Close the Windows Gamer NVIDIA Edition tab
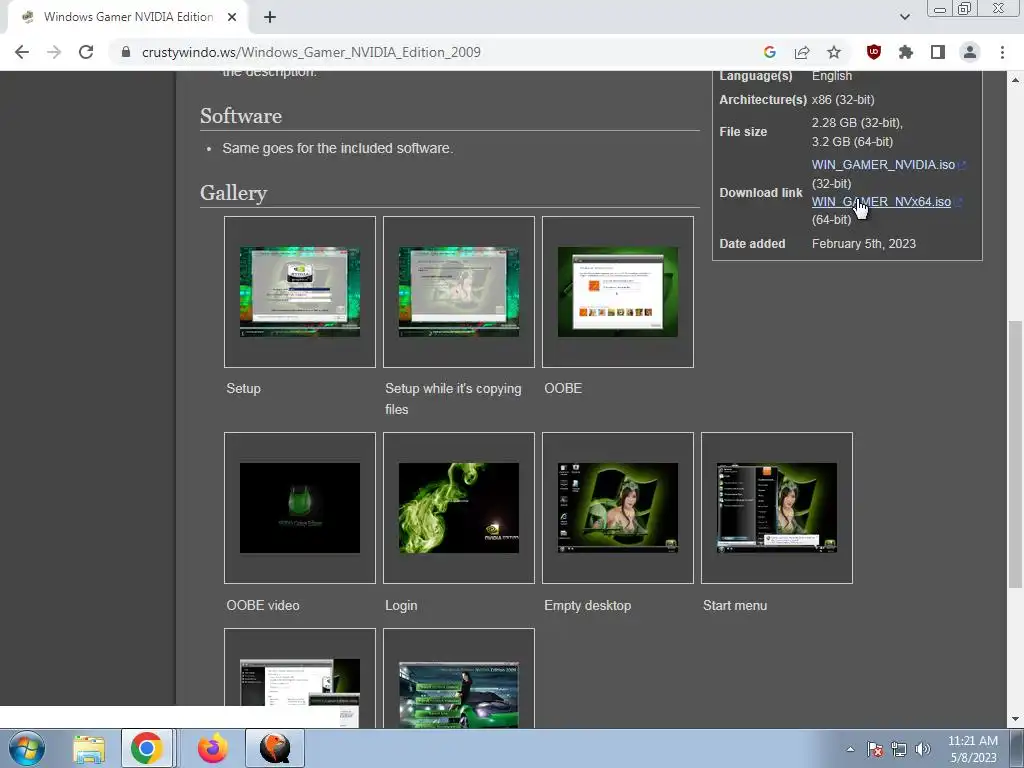 point(232,17)
